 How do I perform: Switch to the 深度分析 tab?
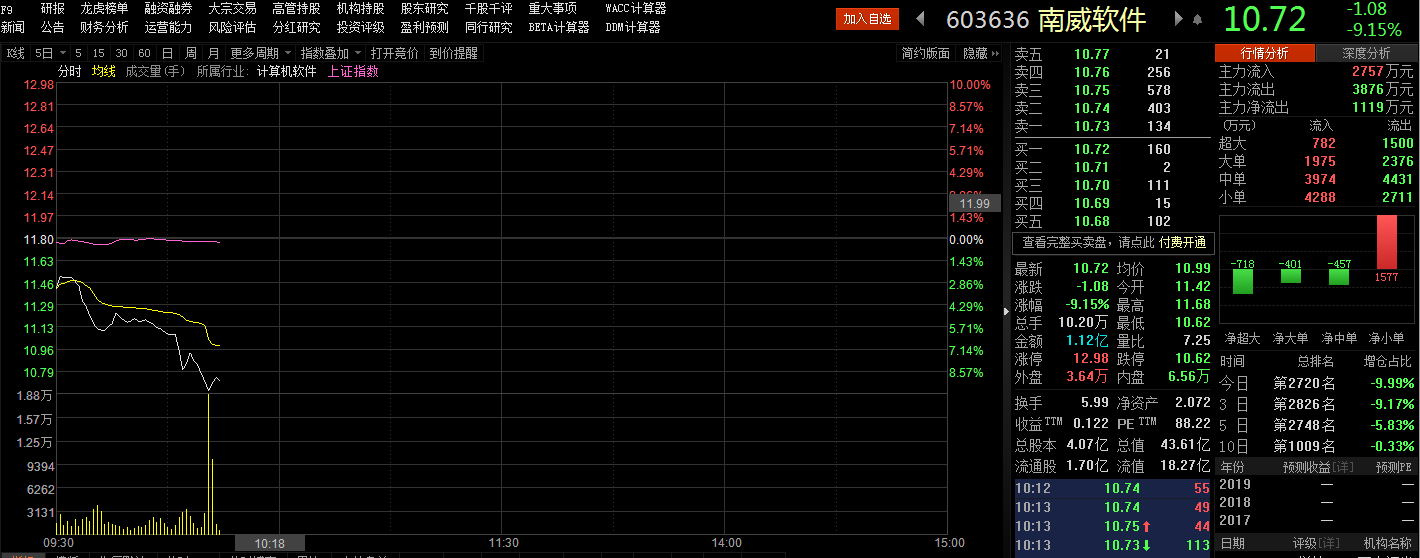(1366, 53)
